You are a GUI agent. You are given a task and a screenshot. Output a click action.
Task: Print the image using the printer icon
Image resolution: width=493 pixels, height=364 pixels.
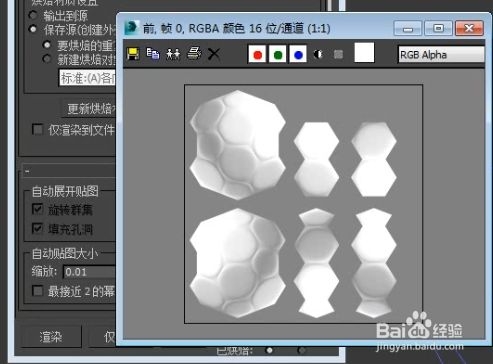tap(194, 53)
